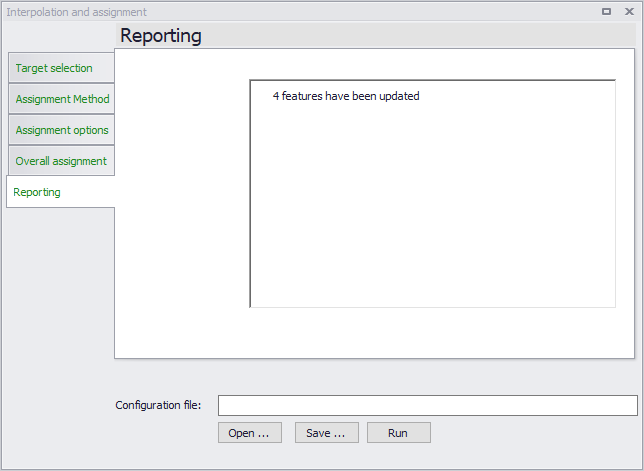
Task: Focus the Configuration file input field
Action: (428, 405)
